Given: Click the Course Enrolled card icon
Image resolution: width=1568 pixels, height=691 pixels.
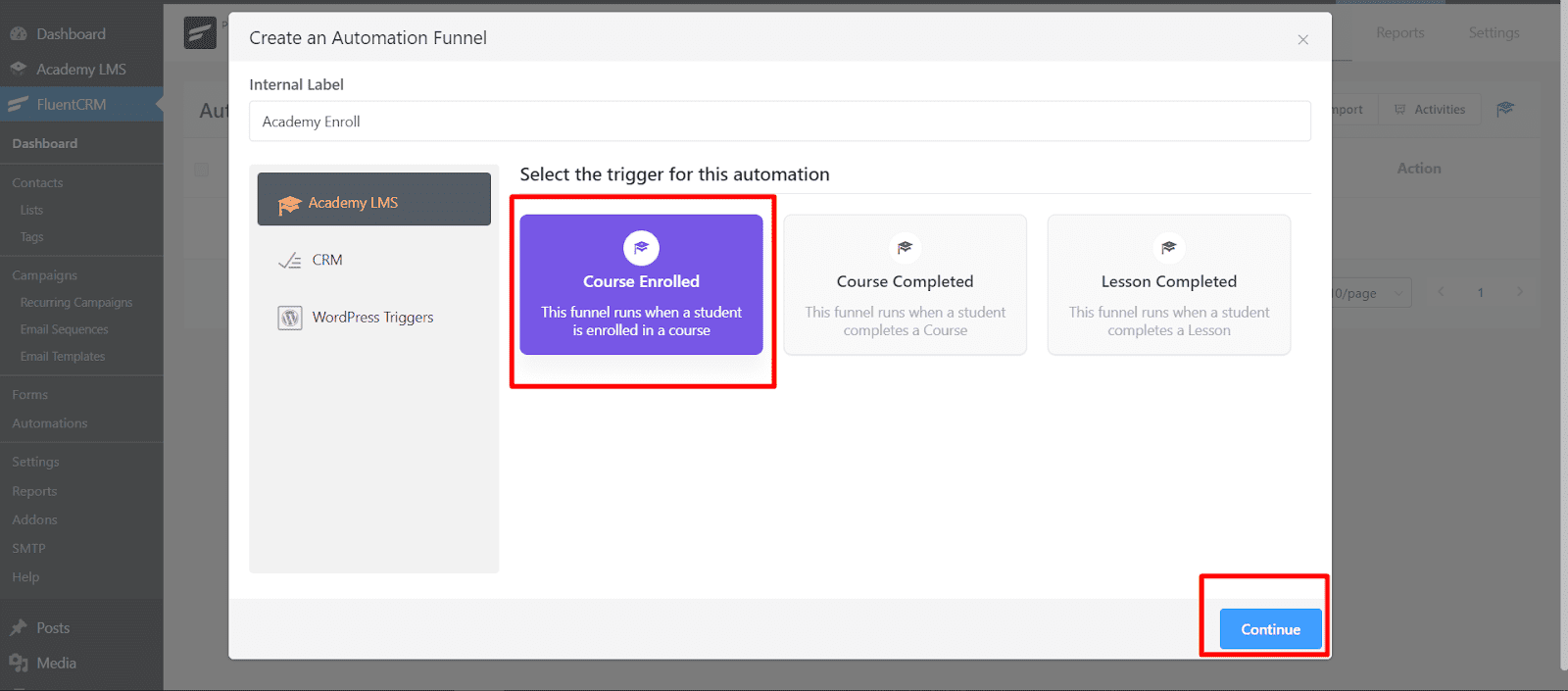Looking at the screenshot, I should tap(641, 248).
